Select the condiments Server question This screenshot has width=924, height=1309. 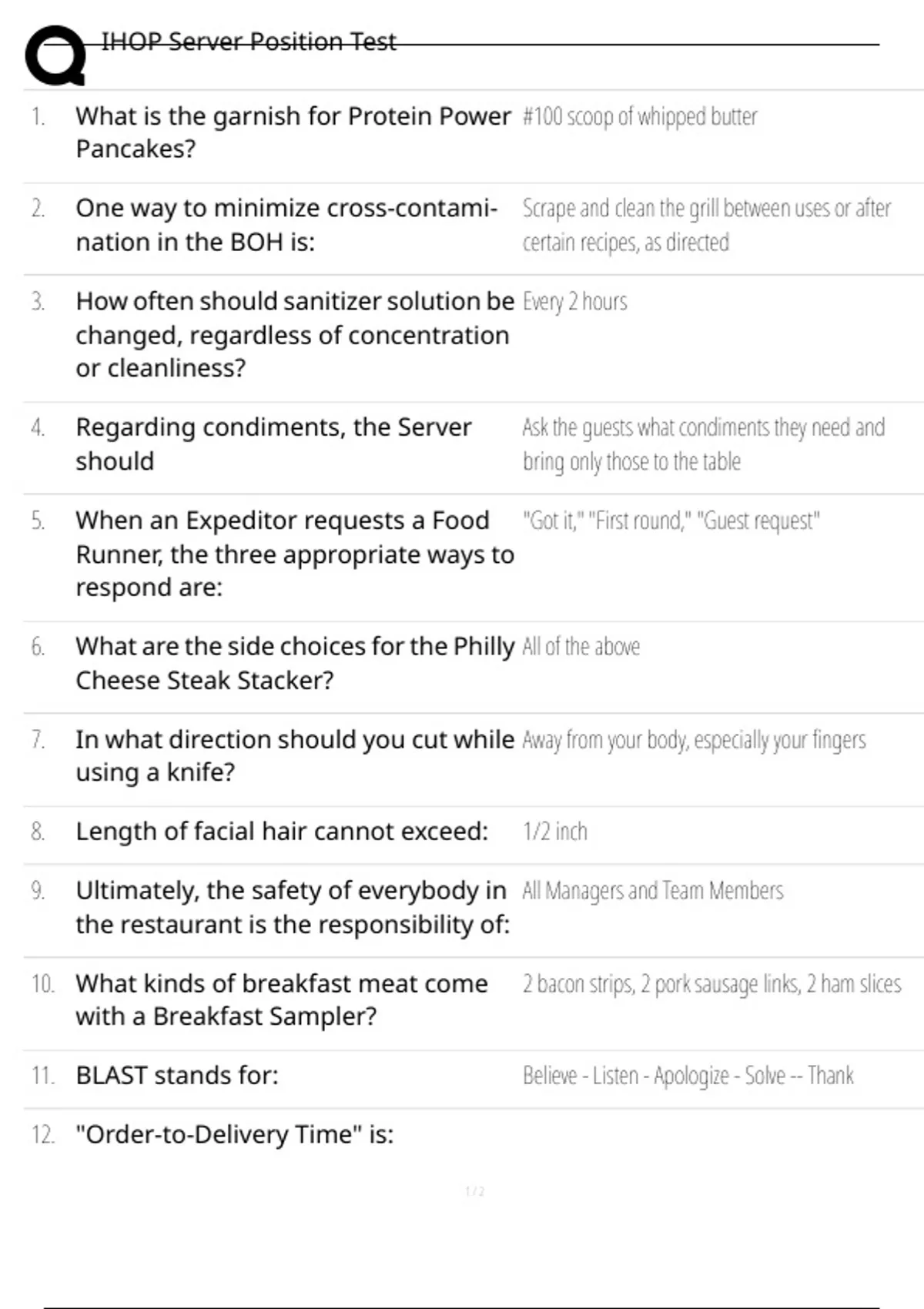[273, 444]
